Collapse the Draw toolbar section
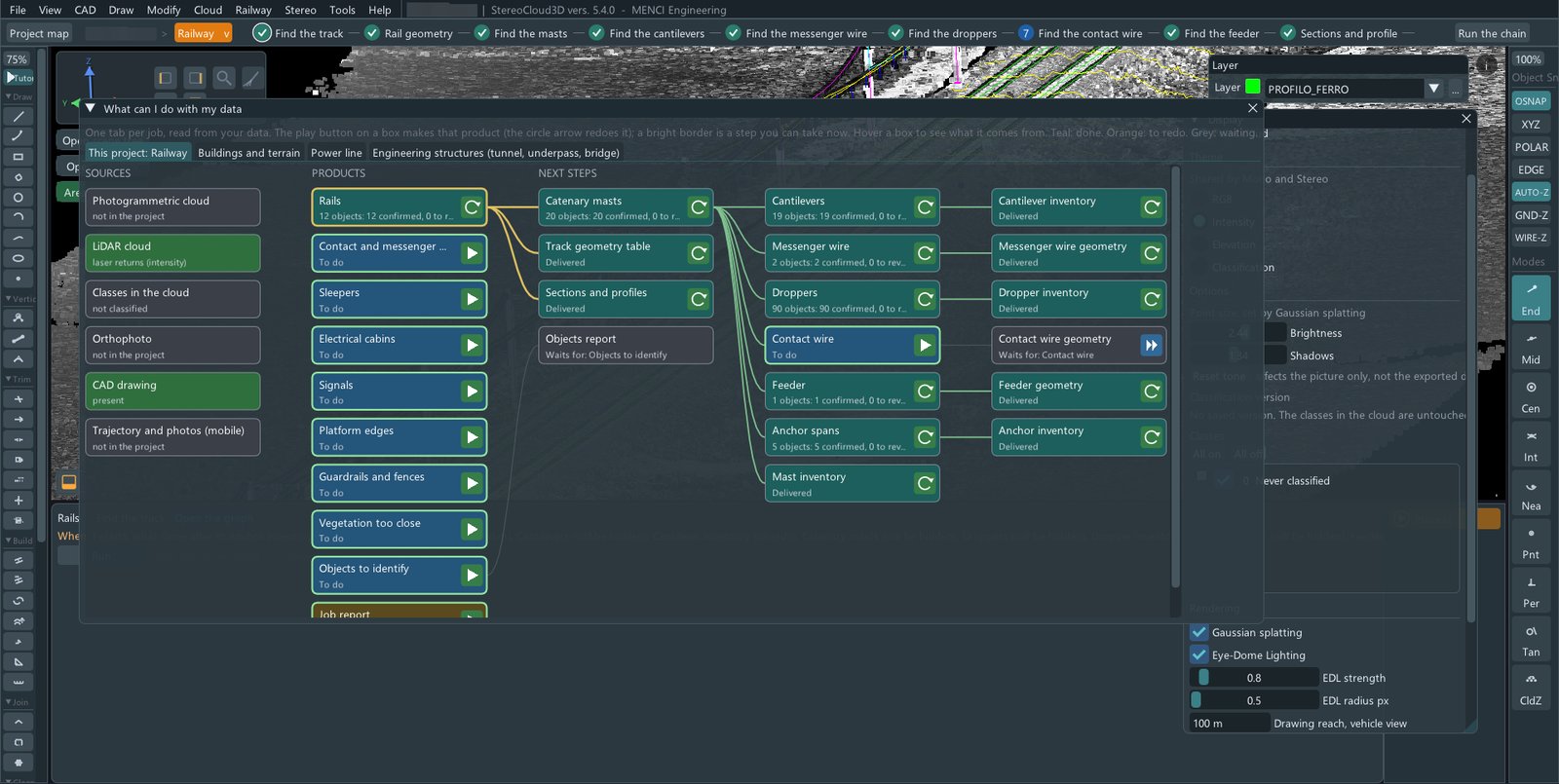The height and width of the screenshot is (784, 1559). click(x=19, y=96)
